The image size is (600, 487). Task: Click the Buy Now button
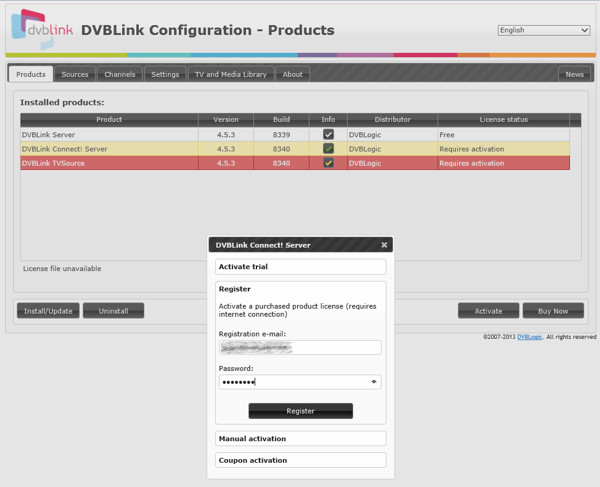553,311
